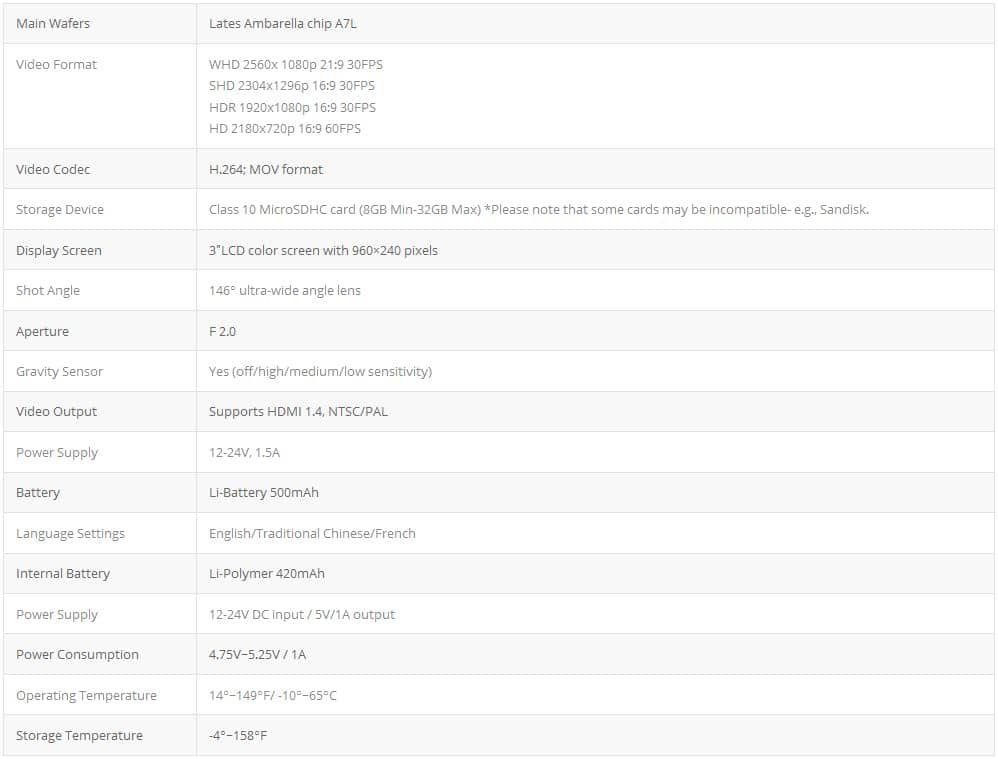This screenshot has height=759, width=998.
Task: Click the F 2.0 aperture value
Action: (x=222, y=331)
